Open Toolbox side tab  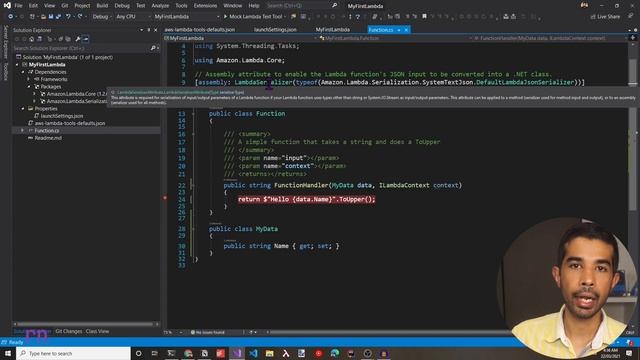pyautogui.click(x=5, y=71)
